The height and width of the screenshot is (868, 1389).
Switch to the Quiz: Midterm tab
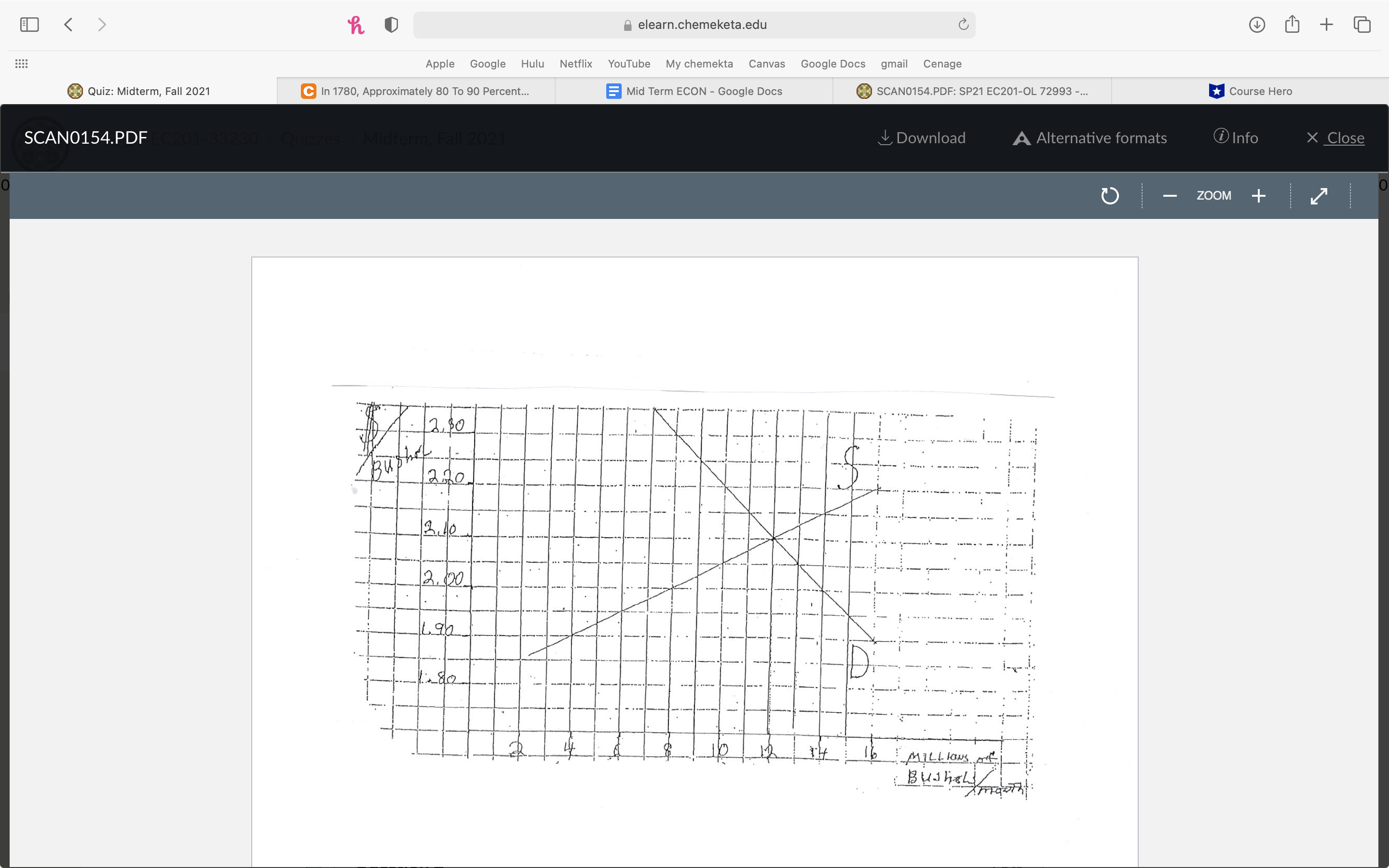[x=139, y=91]
